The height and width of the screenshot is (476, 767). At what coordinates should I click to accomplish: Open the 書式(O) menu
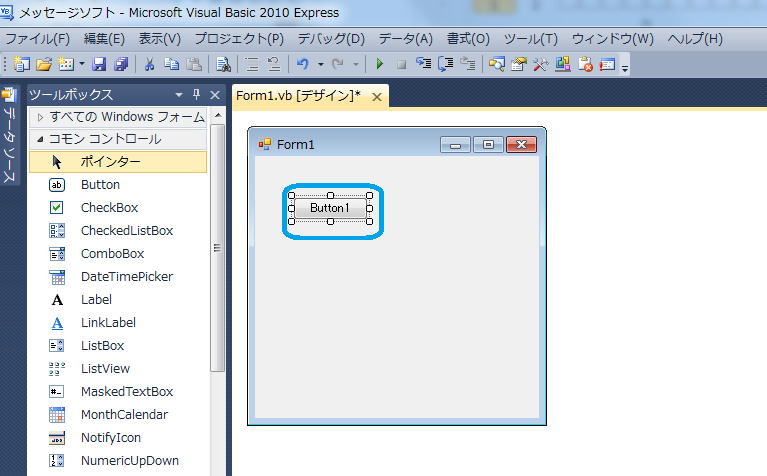[x=468, y=39]
